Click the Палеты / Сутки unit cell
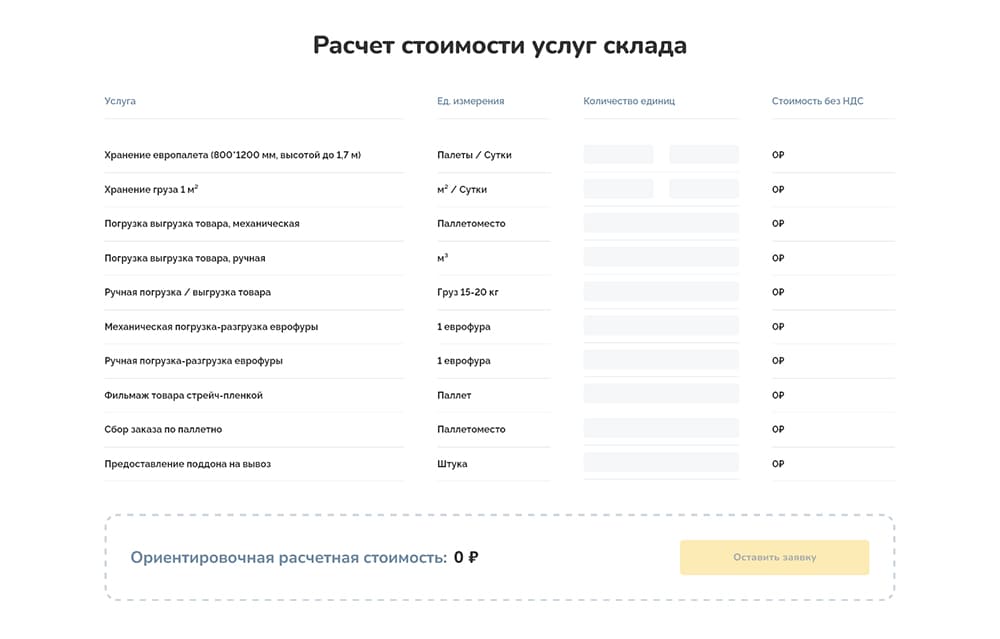The image size is (1000, 639). (x=474, y=155)
